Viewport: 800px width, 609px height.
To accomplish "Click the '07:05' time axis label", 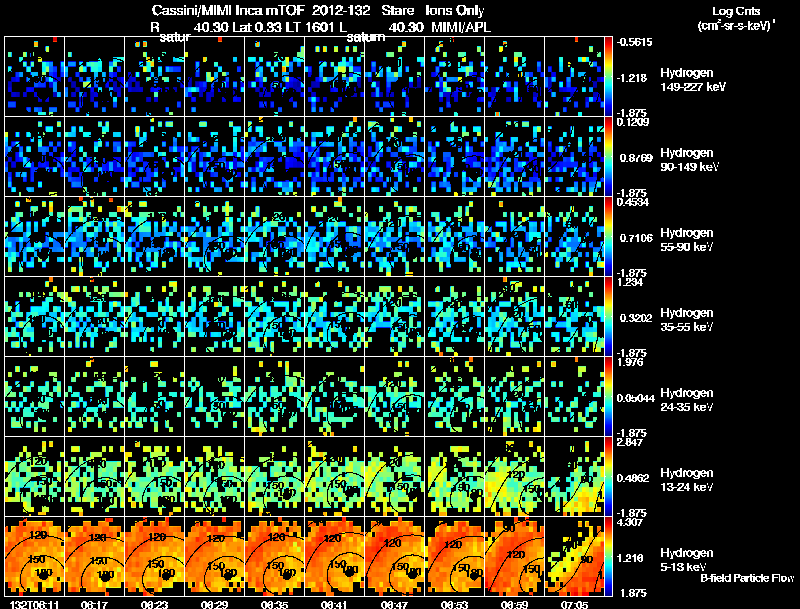I will click(574, 605).
